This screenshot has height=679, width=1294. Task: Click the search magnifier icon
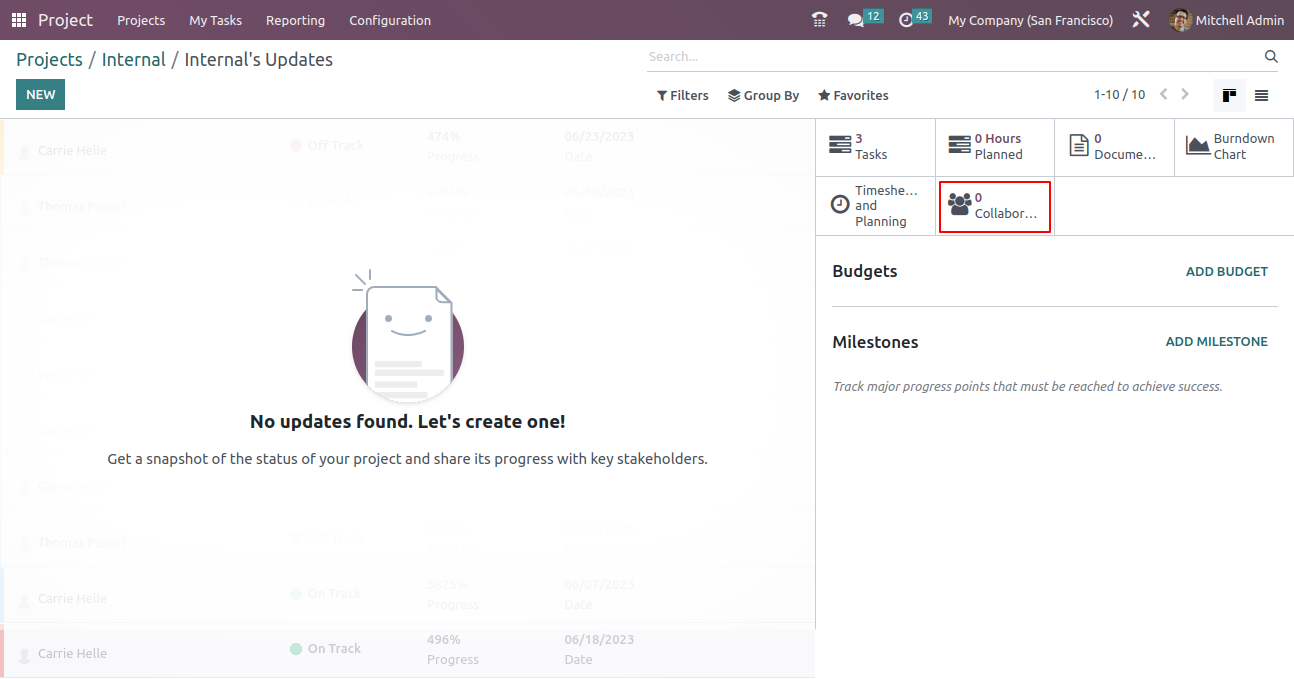point(1271,57)
